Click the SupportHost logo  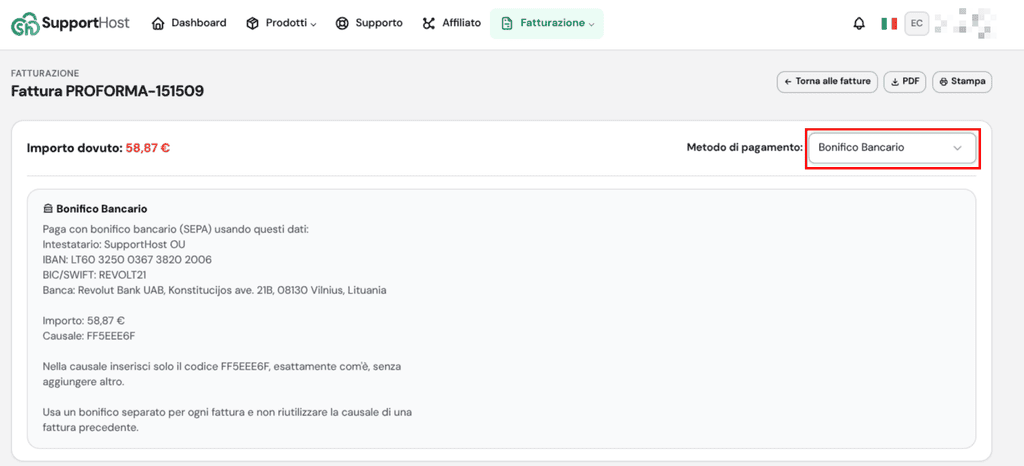point(70,23)
